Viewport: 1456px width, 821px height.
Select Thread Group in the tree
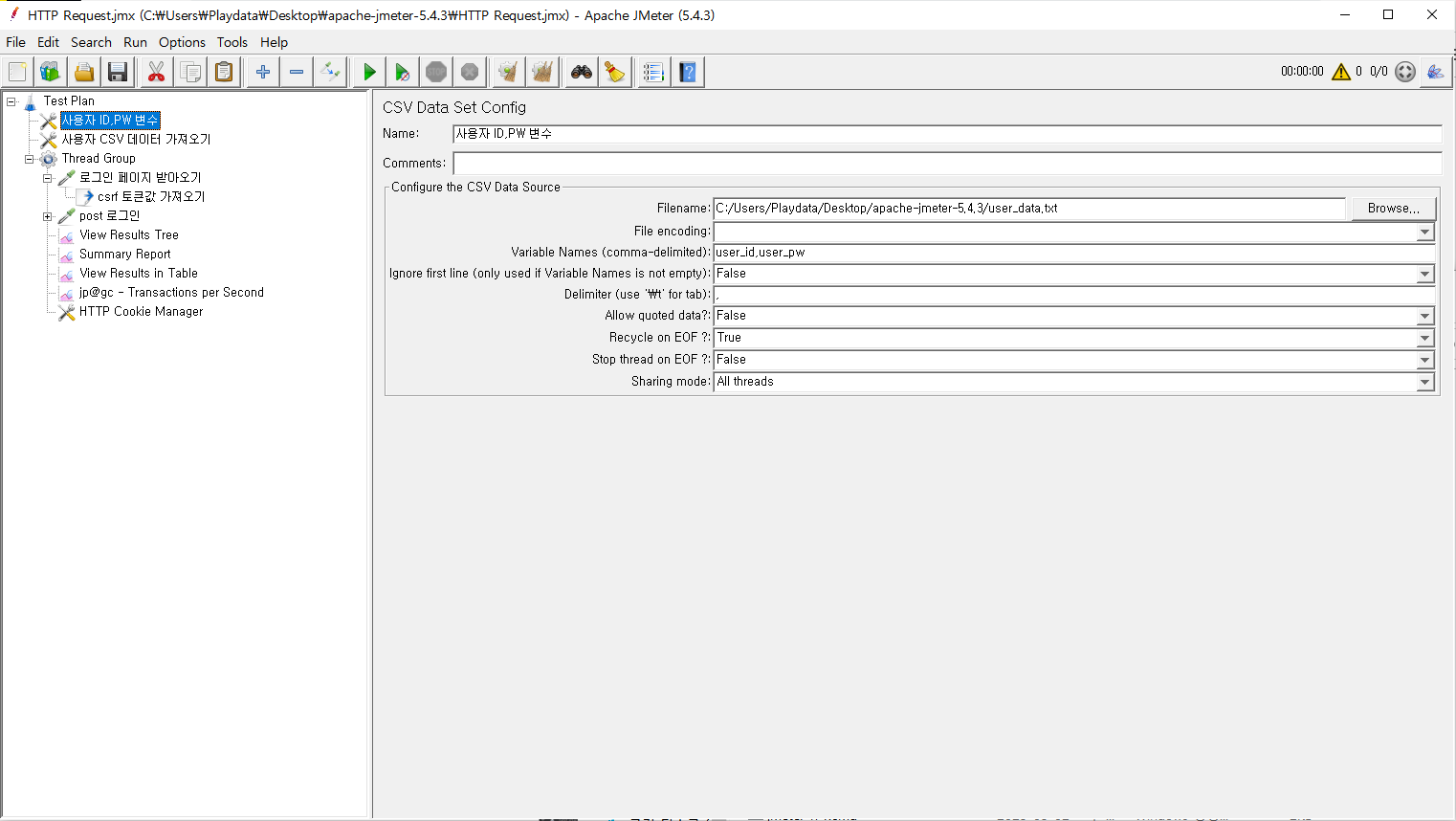click(99, 159)
